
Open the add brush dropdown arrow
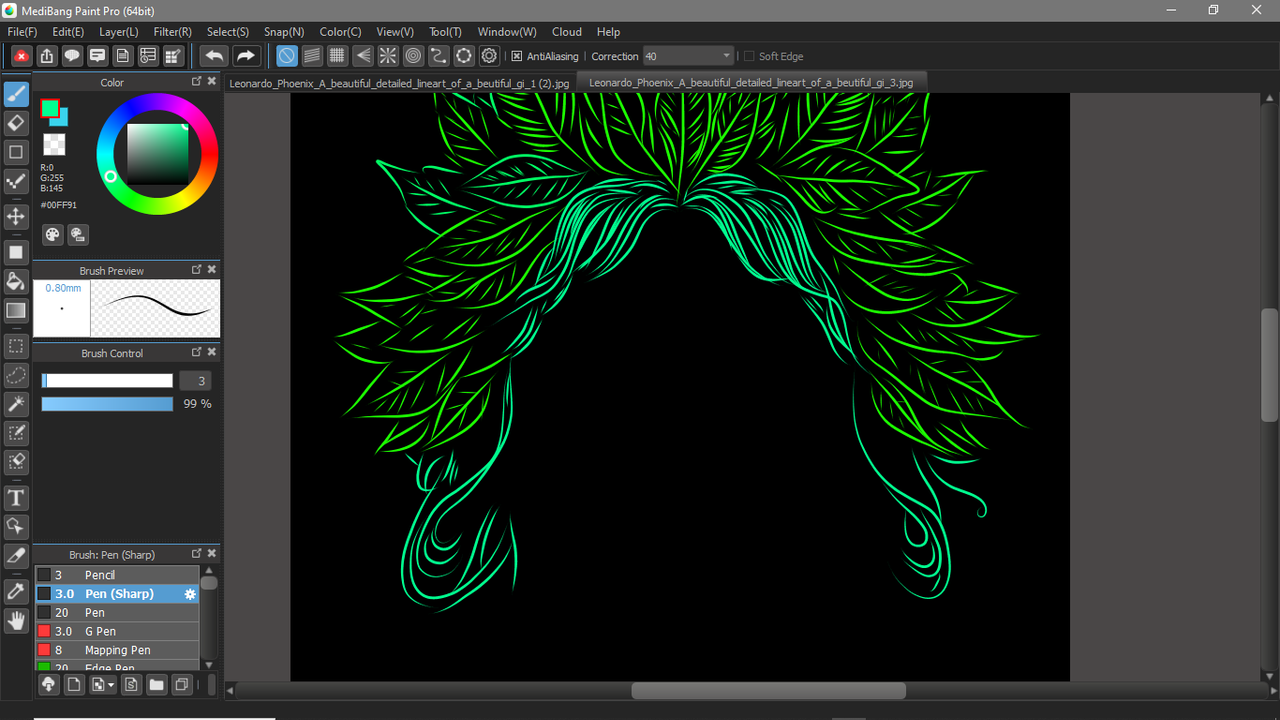(111, 685)
